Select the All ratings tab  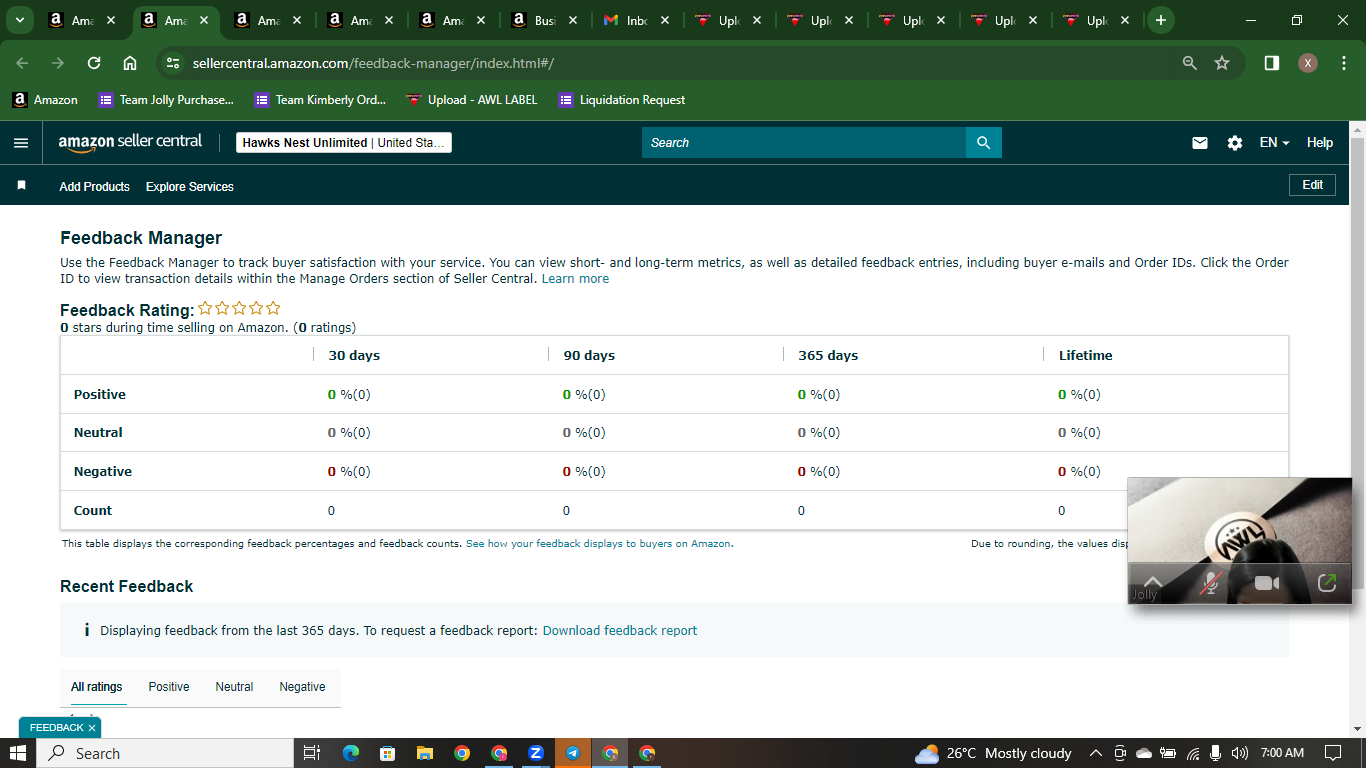97,687
